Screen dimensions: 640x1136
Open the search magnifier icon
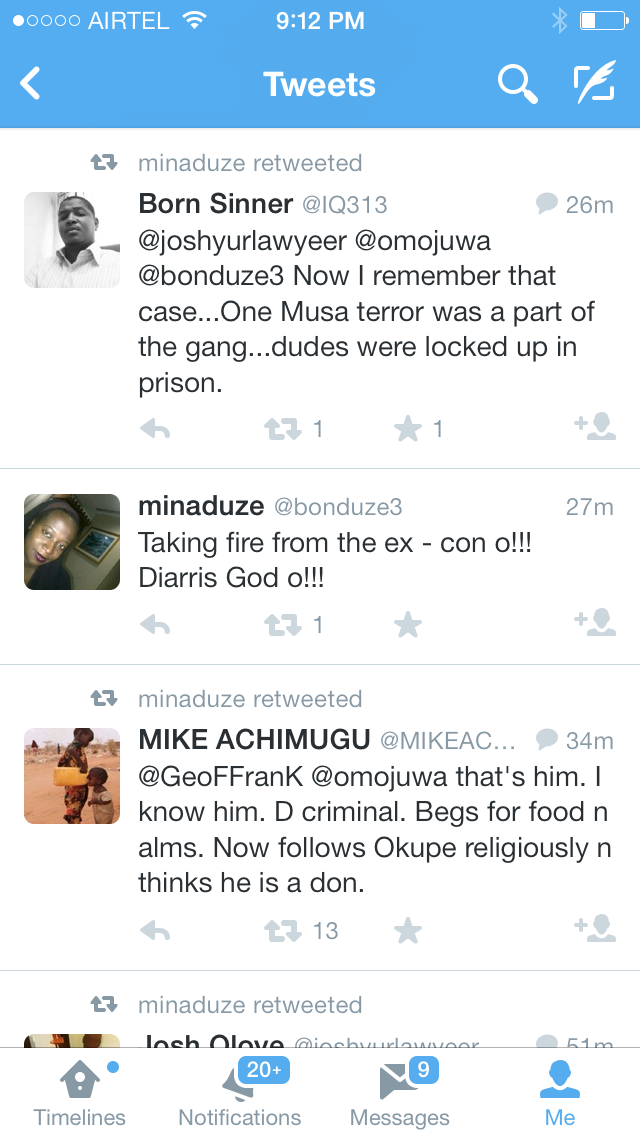pos(516,84)
